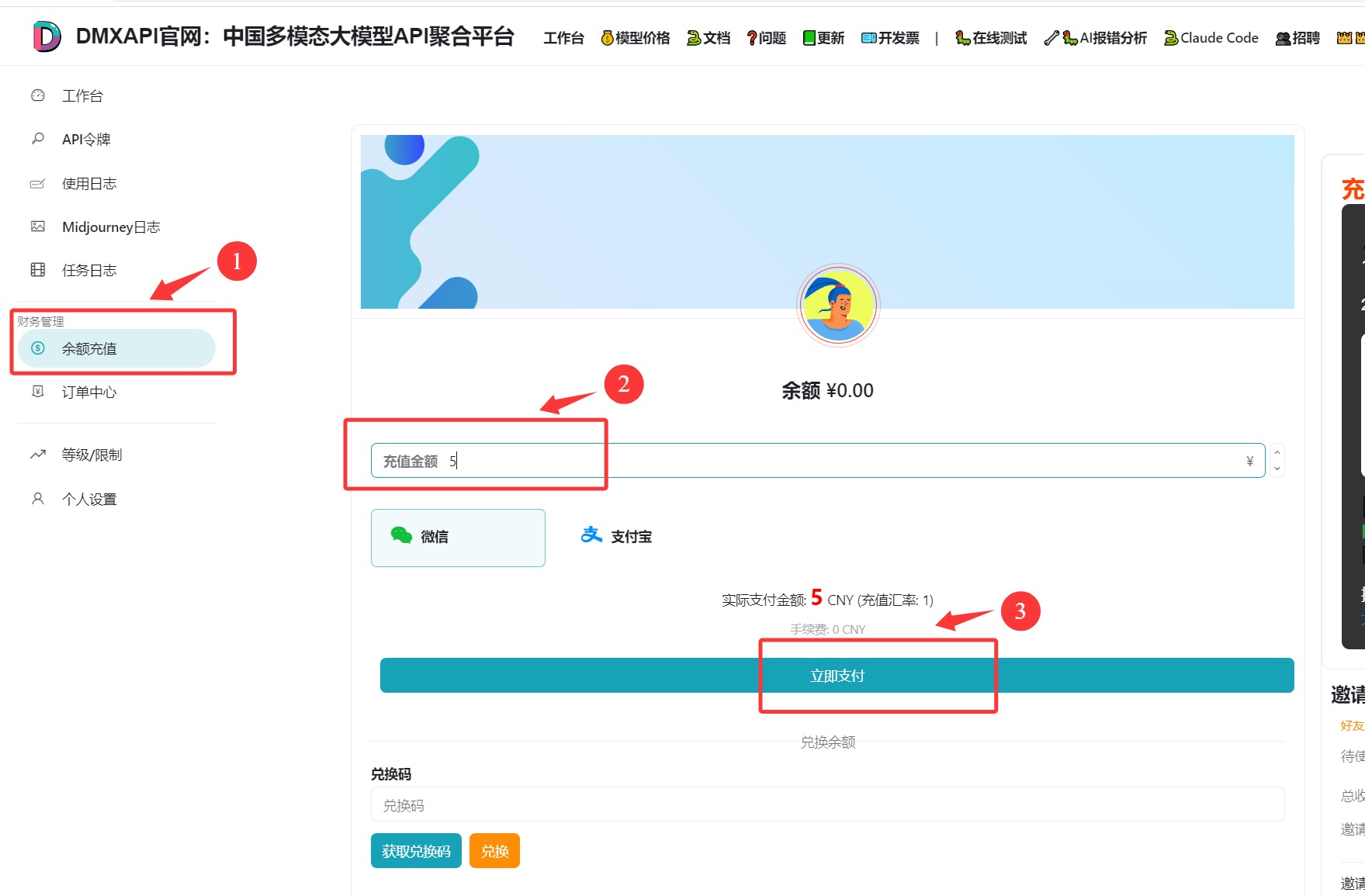This screenshot has width=1365, height=896.
Task: Focus the 兑换码 input field
Action: pos(827,805)
